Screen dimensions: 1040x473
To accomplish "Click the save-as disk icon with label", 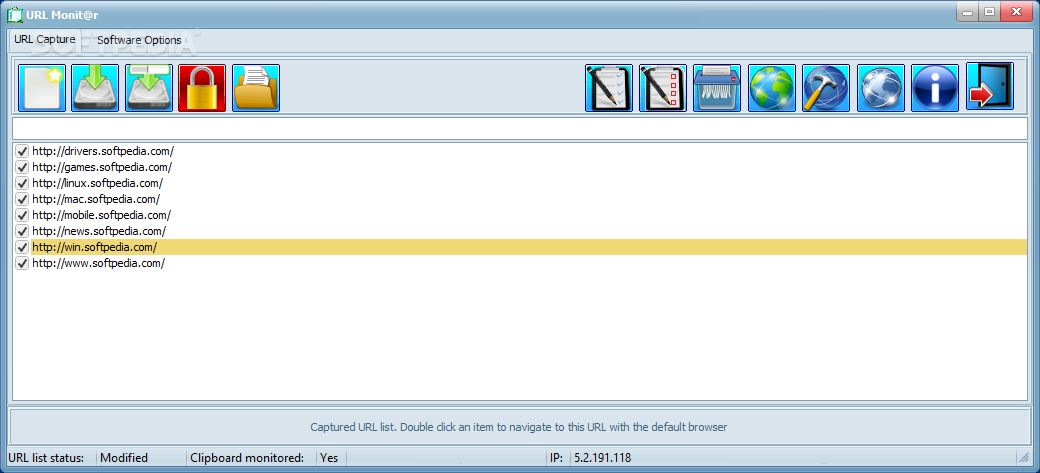I will pos(149,88).
